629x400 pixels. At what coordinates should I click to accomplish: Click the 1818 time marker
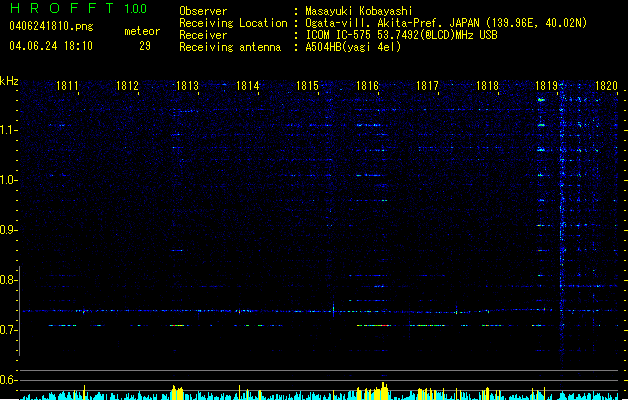[x=487, y=86]
